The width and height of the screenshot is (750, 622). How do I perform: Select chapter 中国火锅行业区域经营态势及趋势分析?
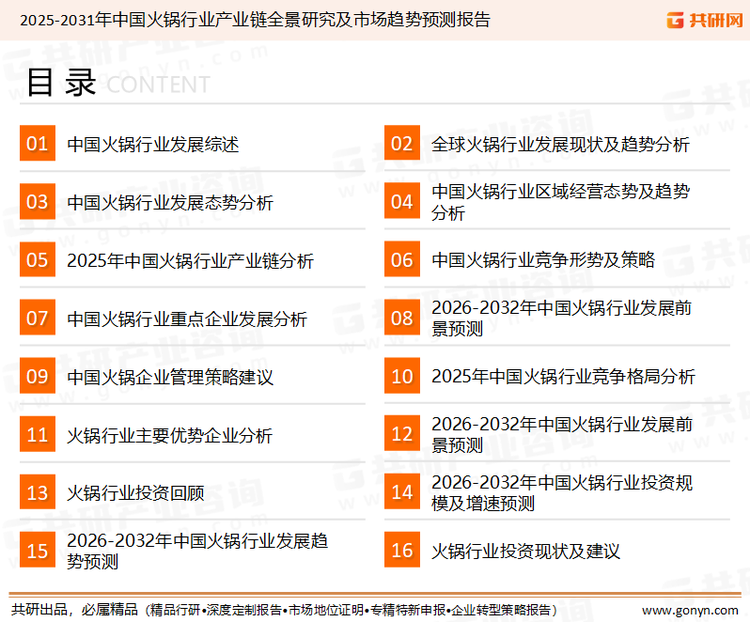point(560,202)
